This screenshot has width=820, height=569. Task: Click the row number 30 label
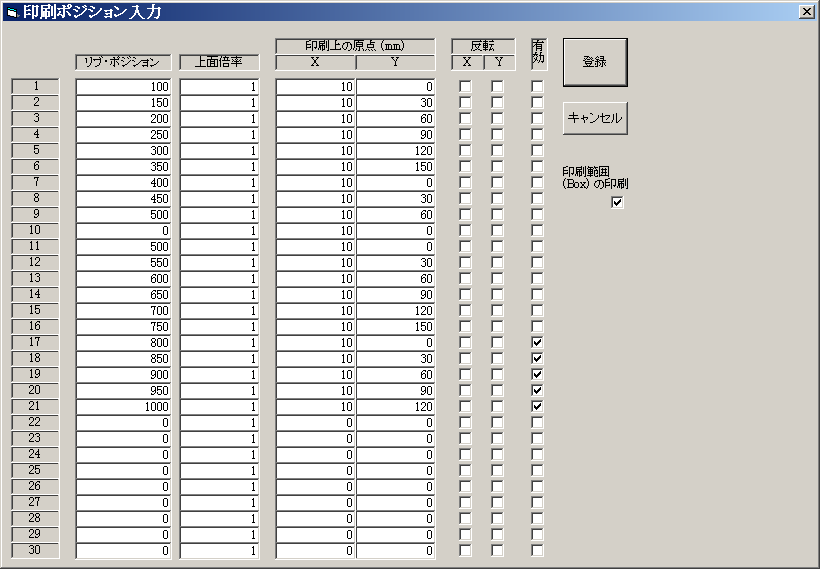click(36, 550)
